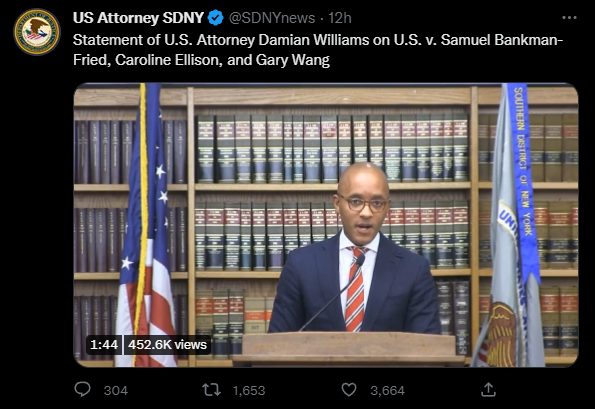Click the 3,664 likes count
595x409 pixels.
coord(387,390)
